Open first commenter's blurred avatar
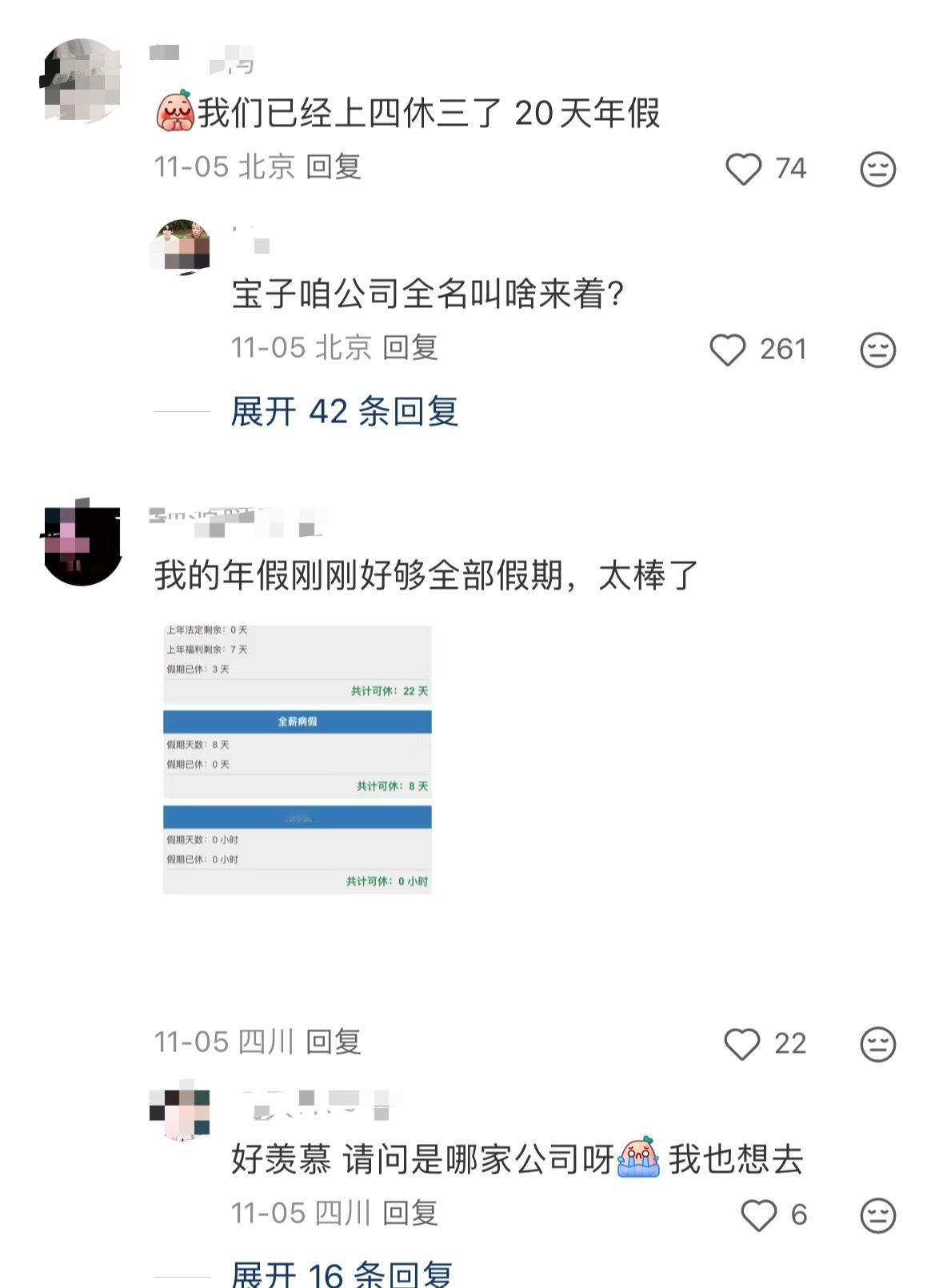The width and height of the screenshot is (935, 1288). pyautogui.click(x=81, y=81)
